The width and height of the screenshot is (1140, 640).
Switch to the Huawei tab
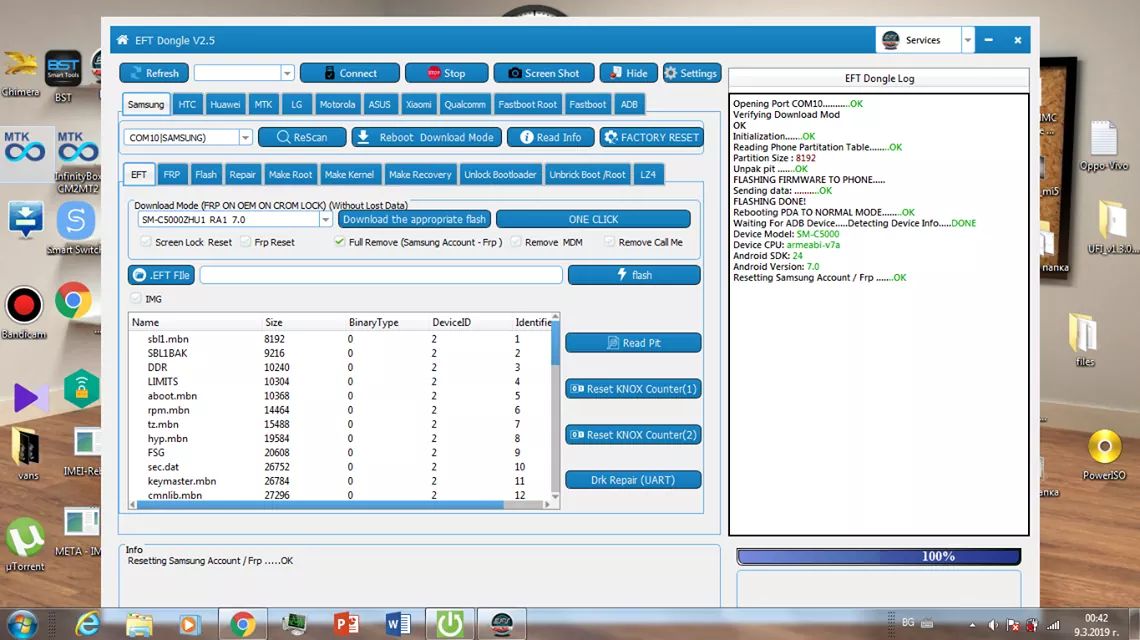pos(225,104)
